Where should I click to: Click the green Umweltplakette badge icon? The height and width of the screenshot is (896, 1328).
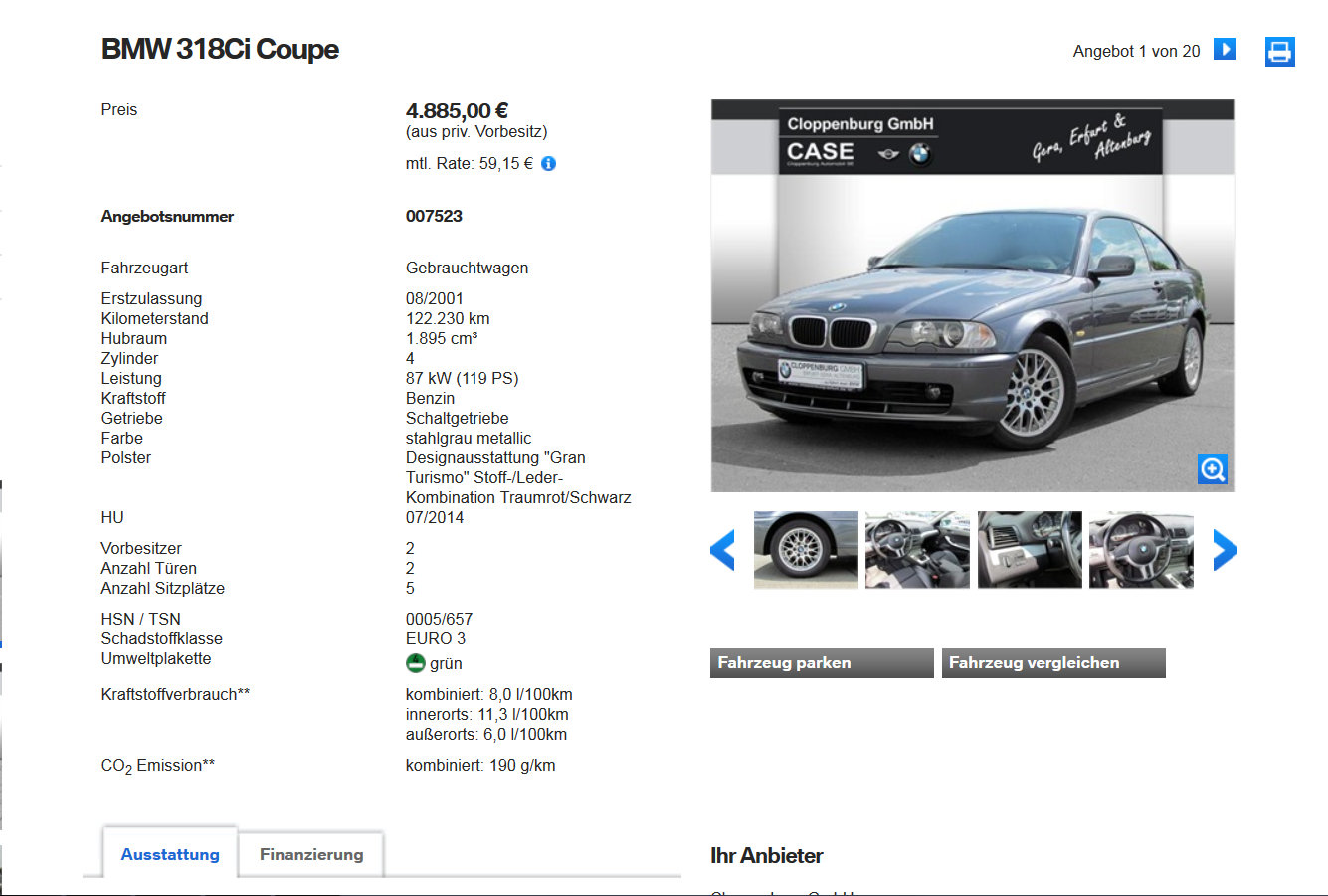coord(415,663)
